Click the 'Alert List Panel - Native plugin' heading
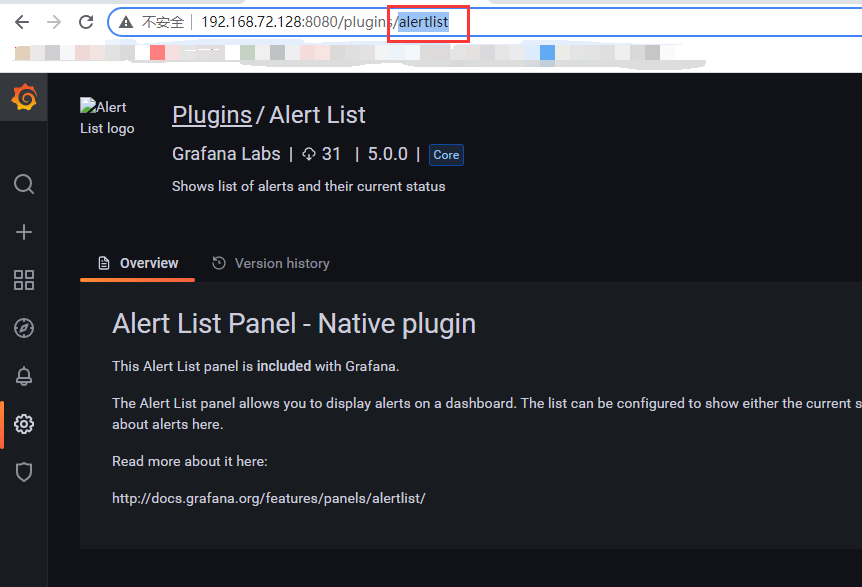The height and width of the screenshot is (587, 862). tap(294, 323)
